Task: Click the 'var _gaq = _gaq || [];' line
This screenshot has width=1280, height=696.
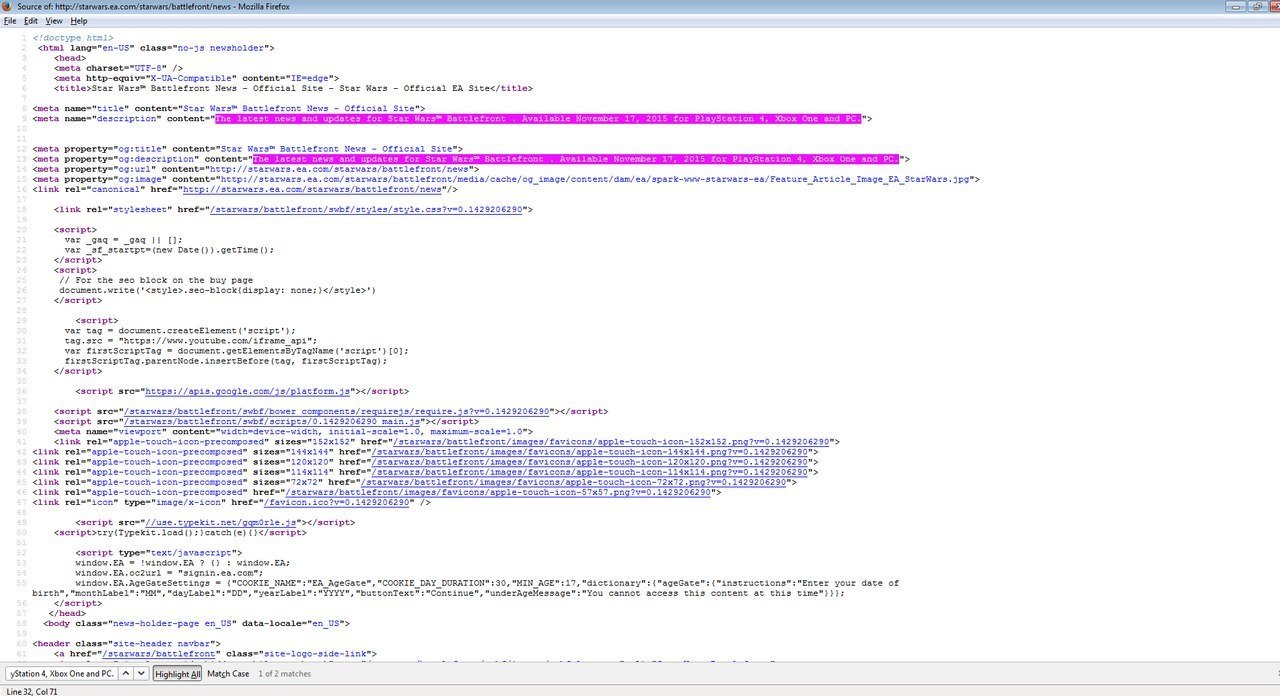Action: point(124,239)
